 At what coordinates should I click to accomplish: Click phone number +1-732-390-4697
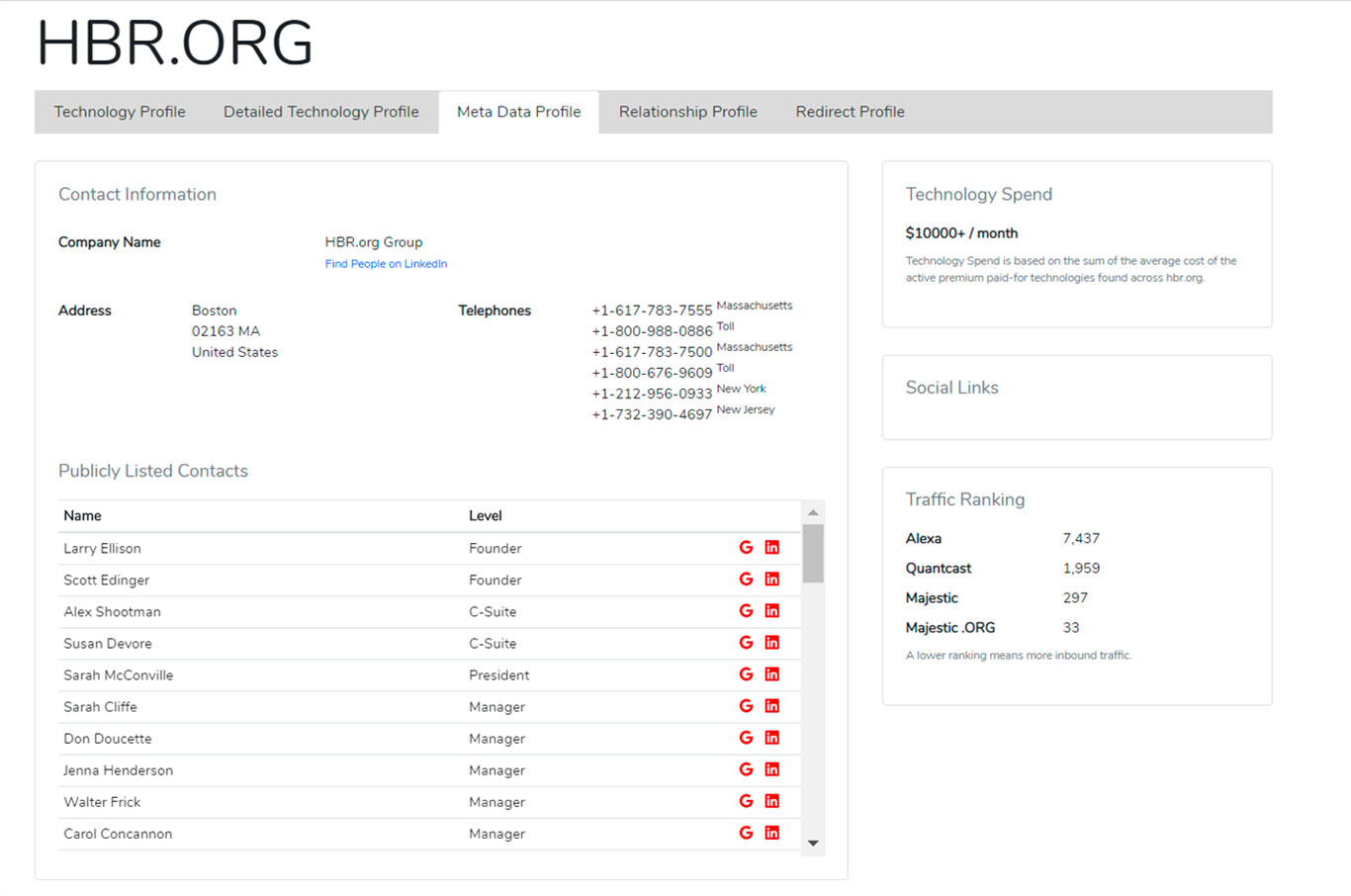click(652, 414)
